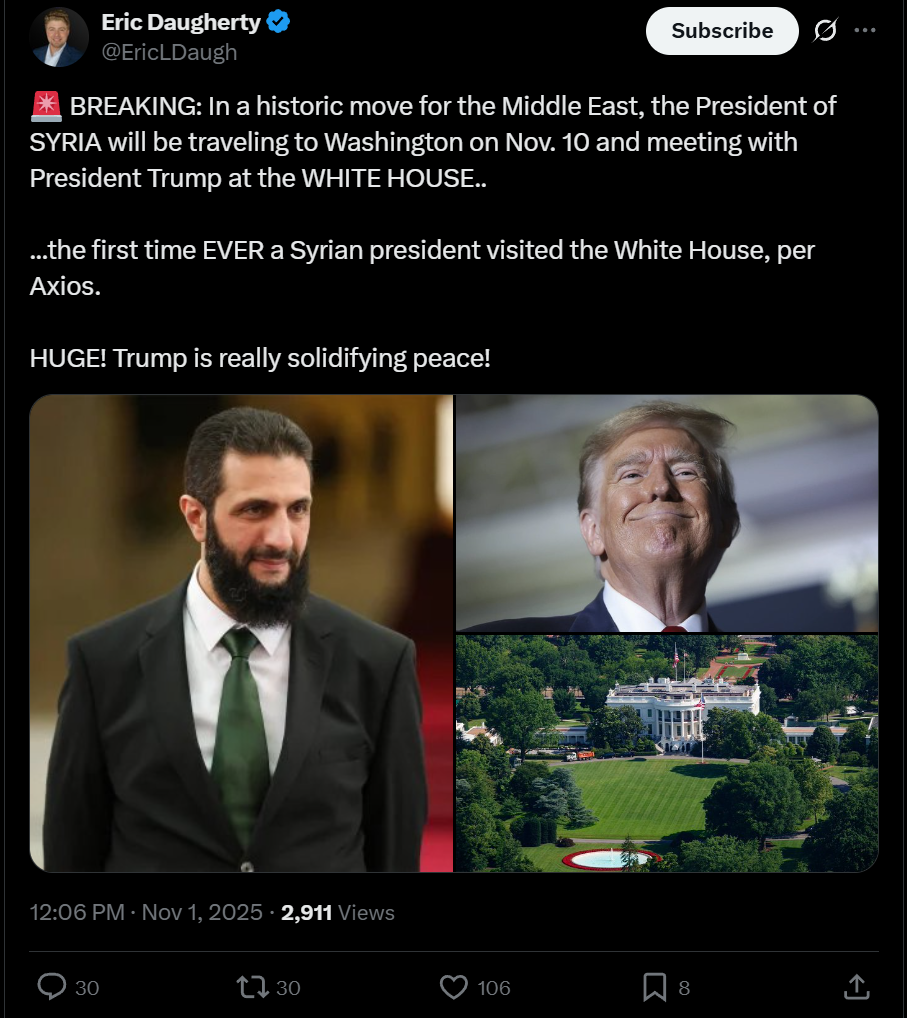The image size is (907, 1018).
Task: Open Eric Daugherty's profile avatar
Action: click(x=58, y=37)
